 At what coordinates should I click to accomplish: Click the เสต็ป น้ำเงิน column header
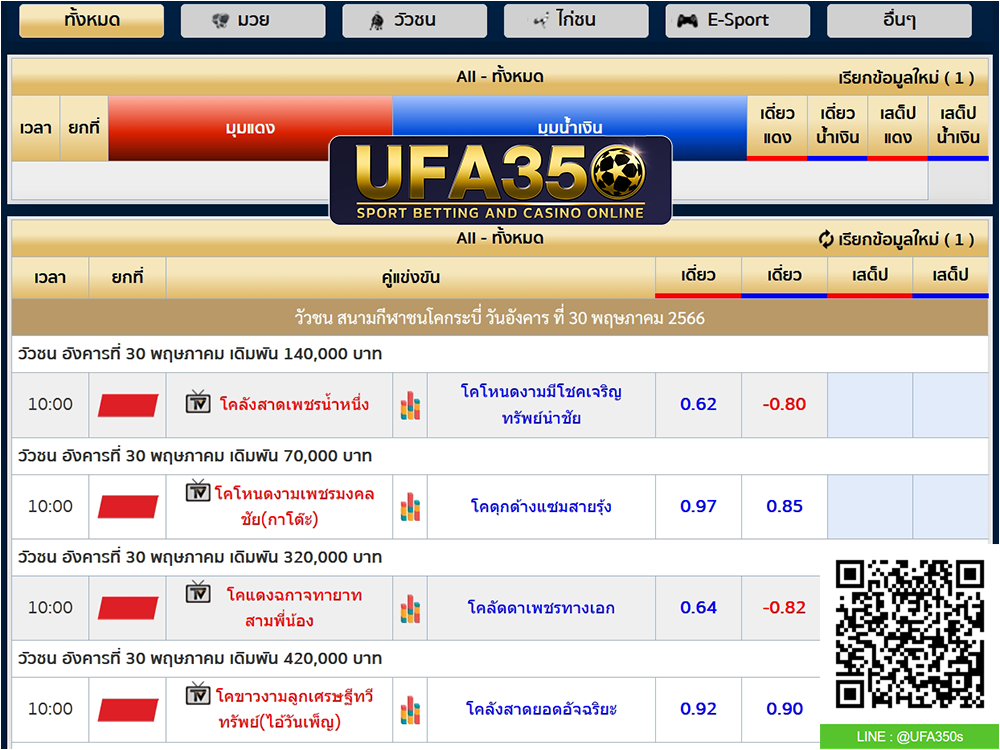958,126
